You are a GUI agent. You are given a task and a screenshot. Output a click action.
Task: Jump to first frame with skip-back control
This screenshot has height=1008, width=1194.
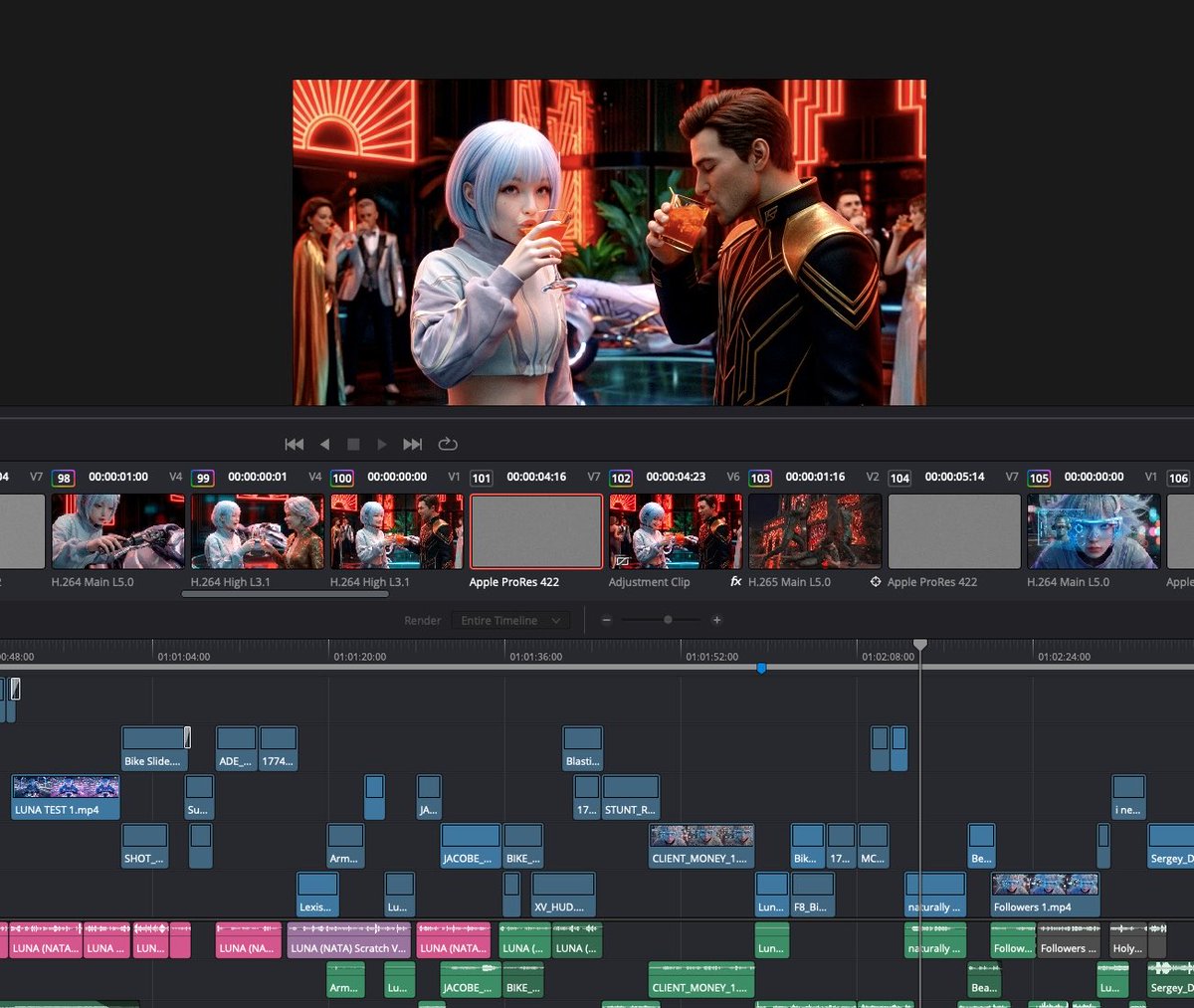point(295,444)
